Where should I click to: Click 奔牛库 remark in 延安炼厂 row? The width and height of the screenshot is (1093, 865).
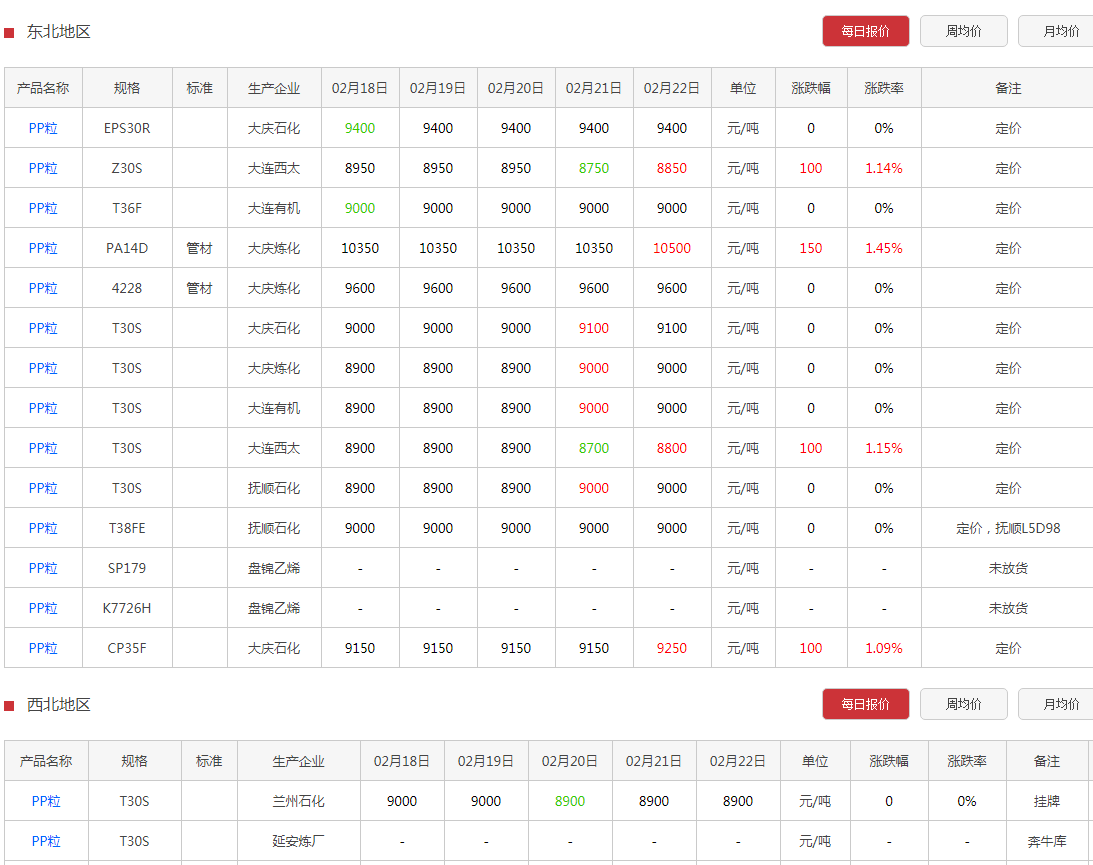(x=1046, y=841)
